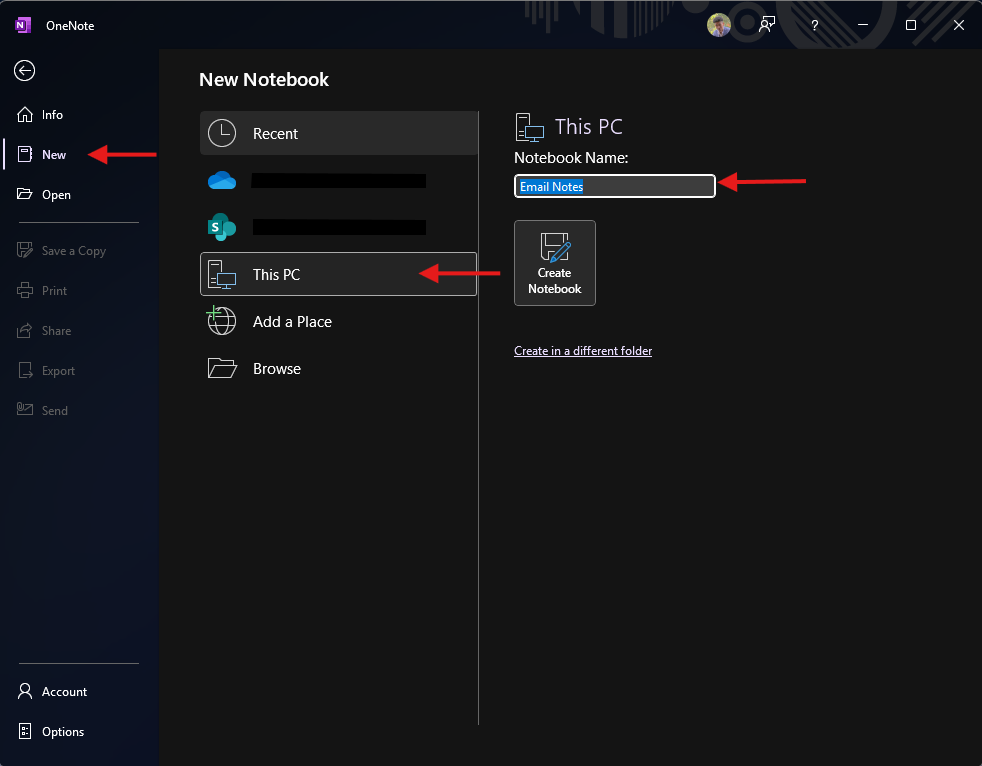Open Account settings
Viewport: 982px width, 766px height.
pos(64,692)
